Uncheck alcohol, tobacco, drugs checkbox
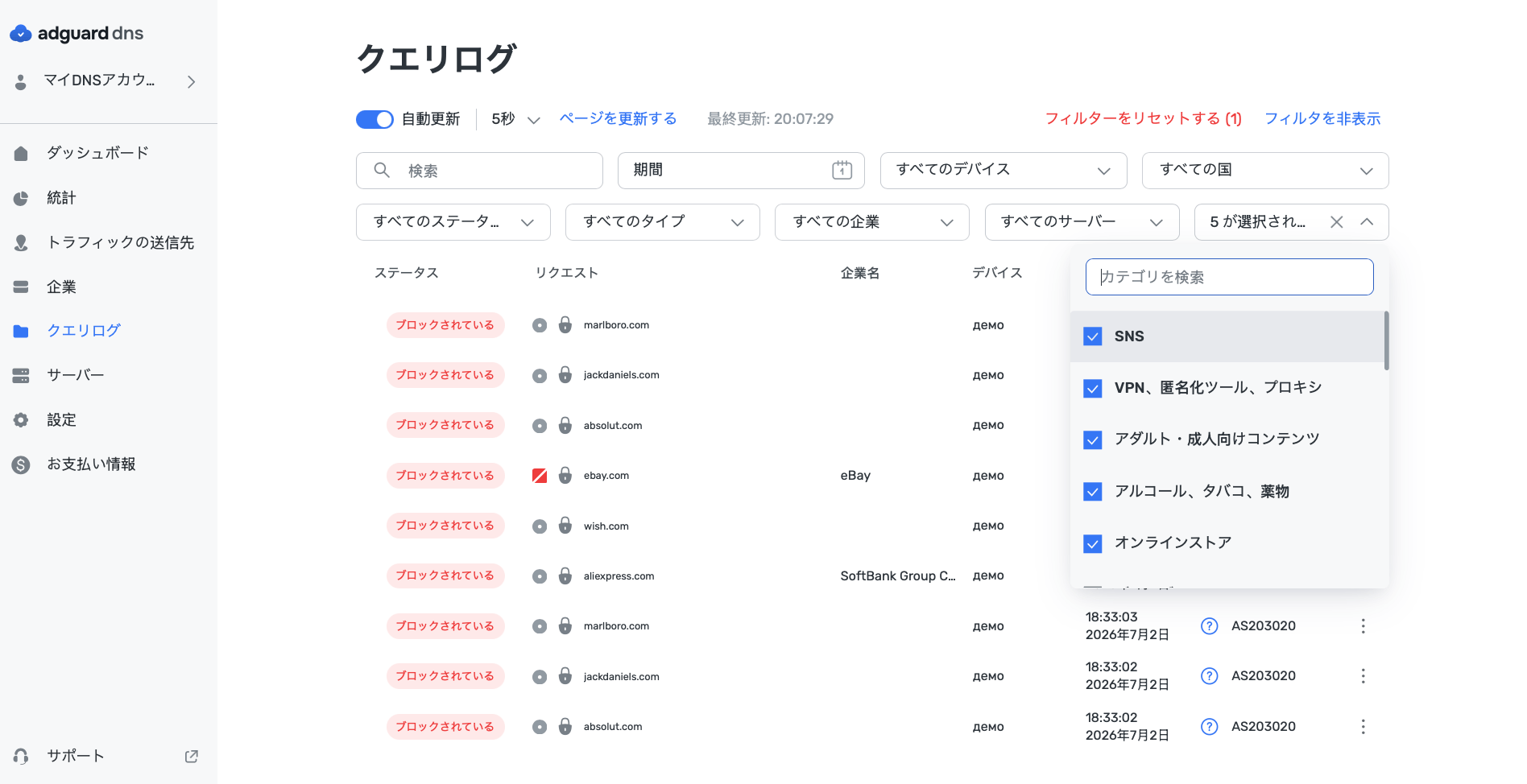Viewport: 1527px width, 784px height. [1093, 492]
